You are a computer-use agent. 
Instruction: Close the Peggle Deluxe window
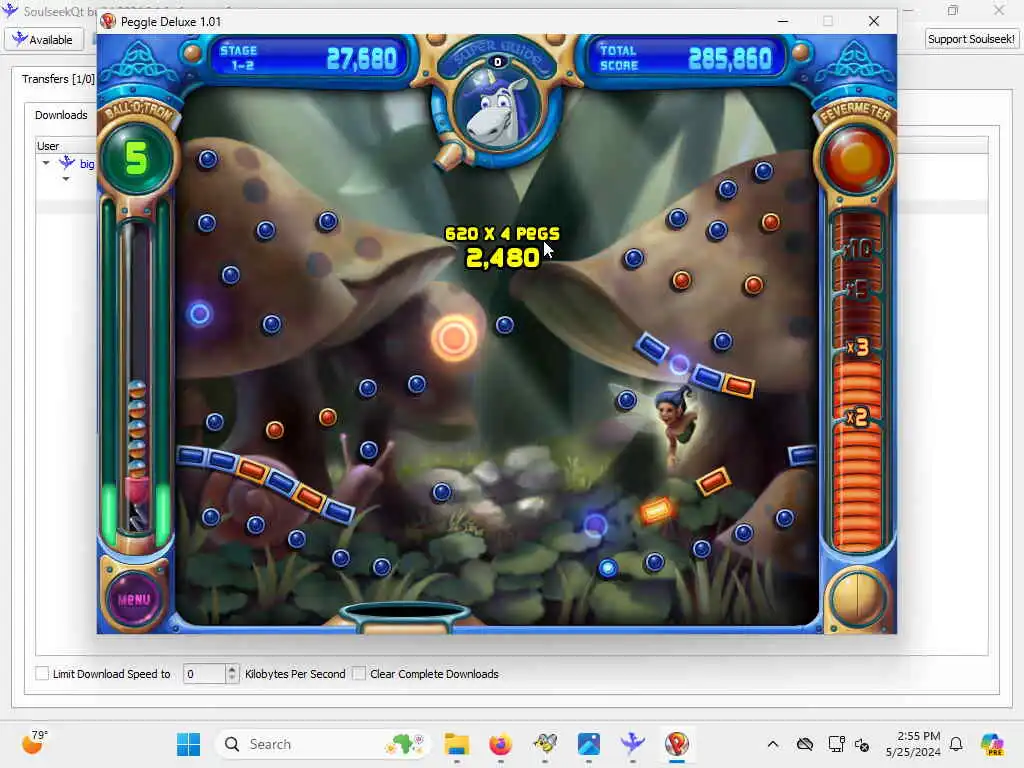874,22
